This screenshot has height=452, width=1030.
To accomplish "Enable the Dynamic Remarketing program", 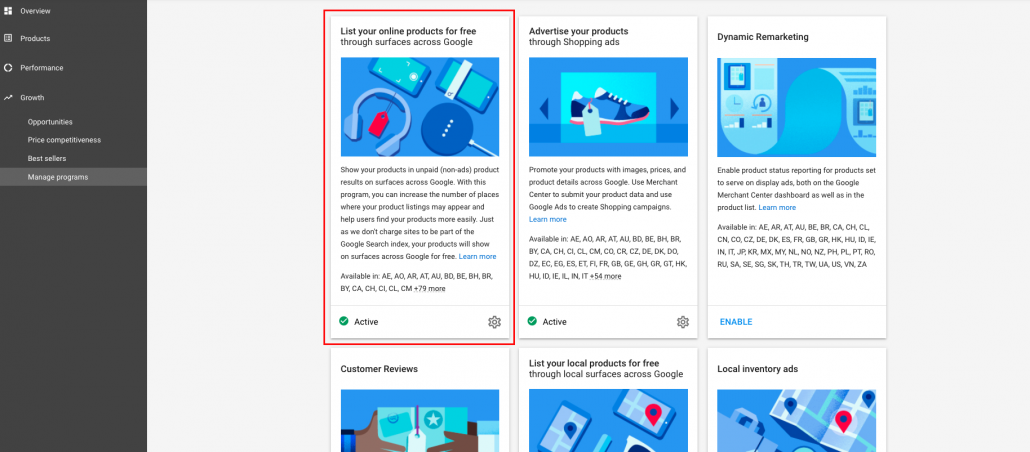I will [736, 322].
